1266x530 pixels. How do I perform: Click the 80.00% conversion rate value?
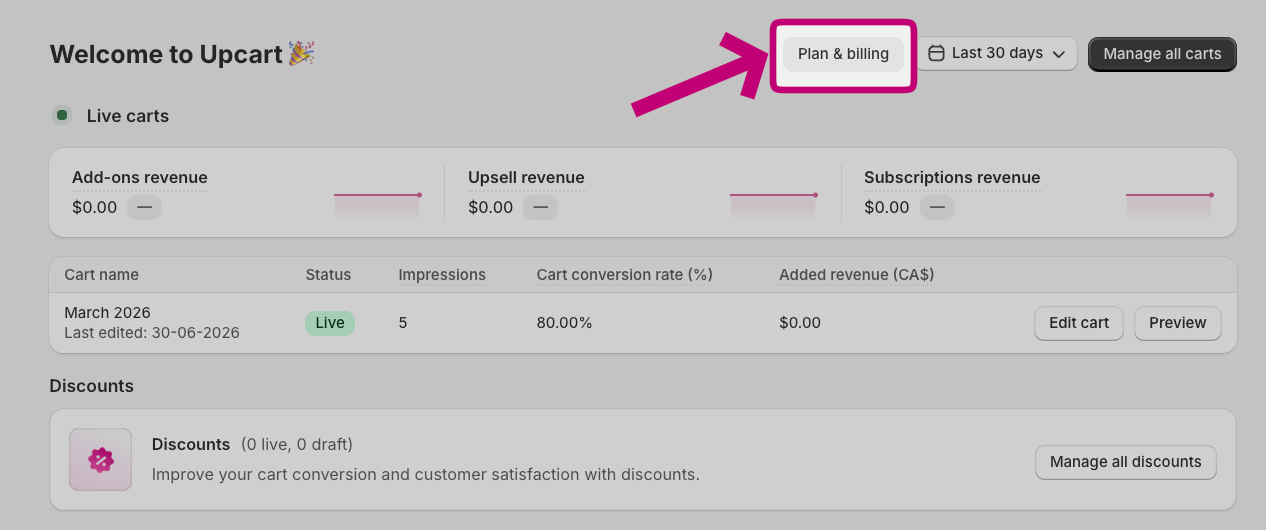tap(565, 323)
